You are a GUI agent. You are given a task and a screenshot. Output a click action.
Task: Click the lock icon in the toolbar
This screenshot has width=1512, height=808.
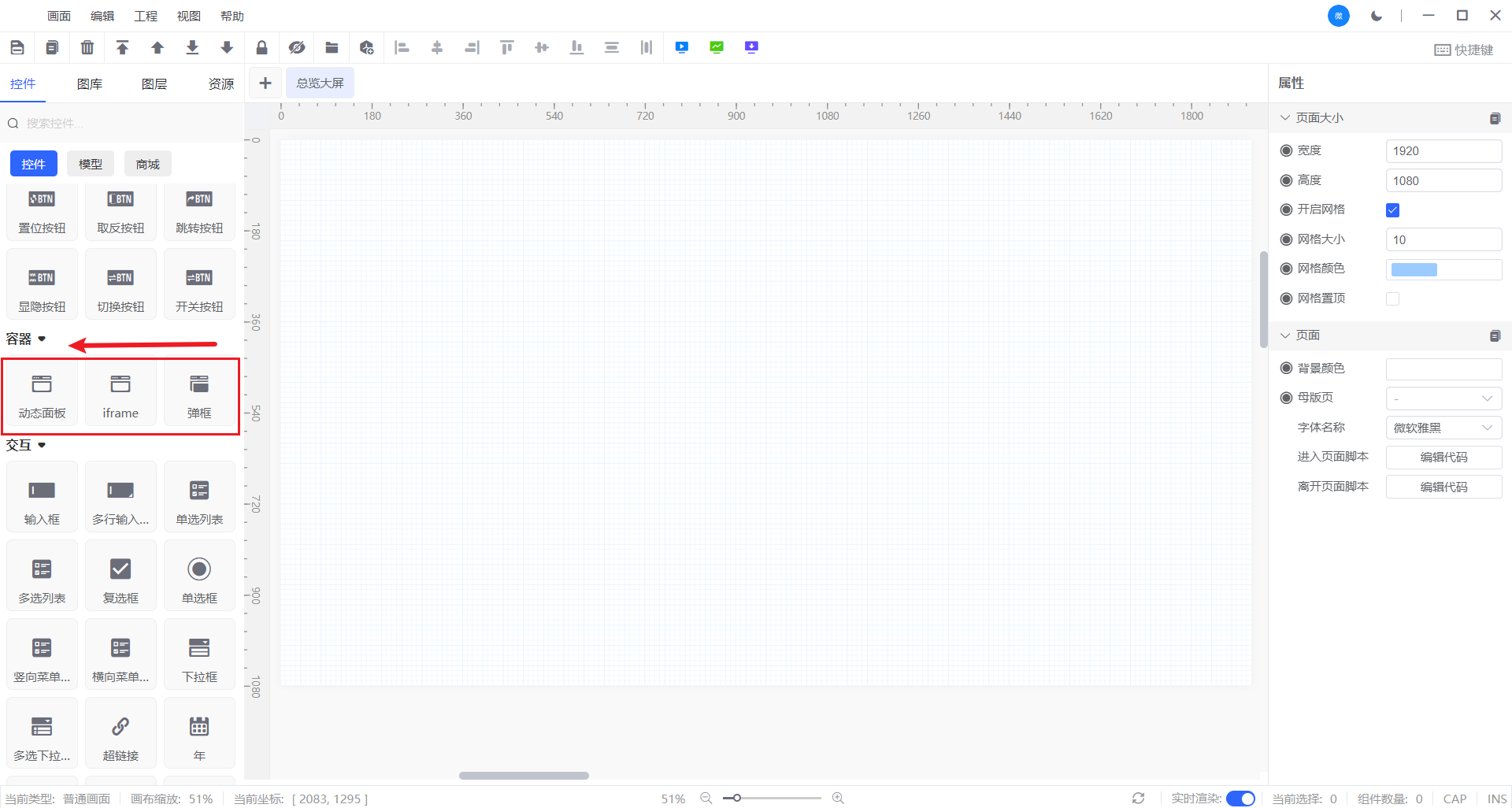click(x=261, y=47)
